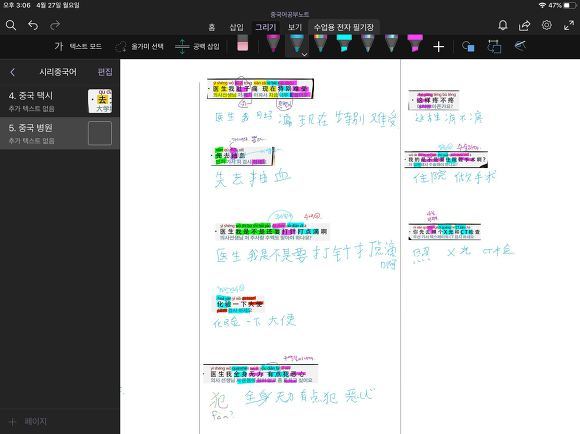This screenshot has height=434, width=580.
Task: Open the notifications bell
Action: [502, 25]
